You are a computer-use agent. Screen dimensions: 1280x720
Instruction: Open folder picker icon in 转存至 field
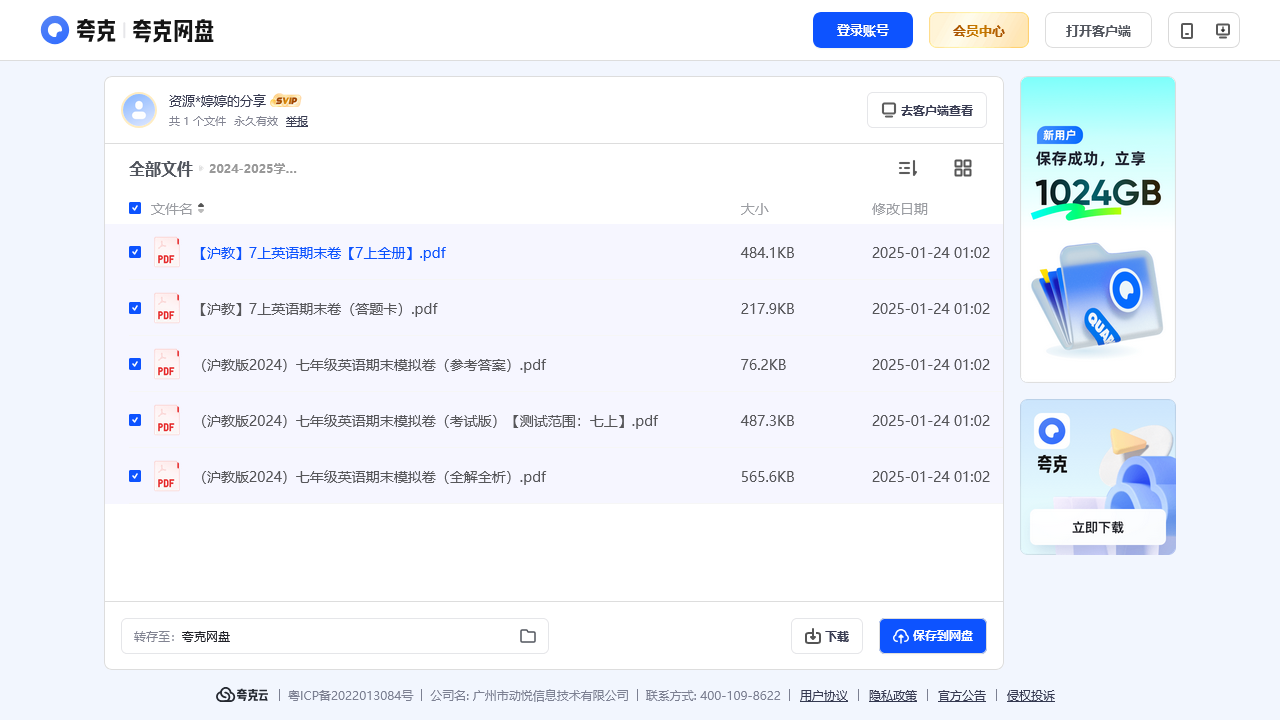click(x=528, y=636)
